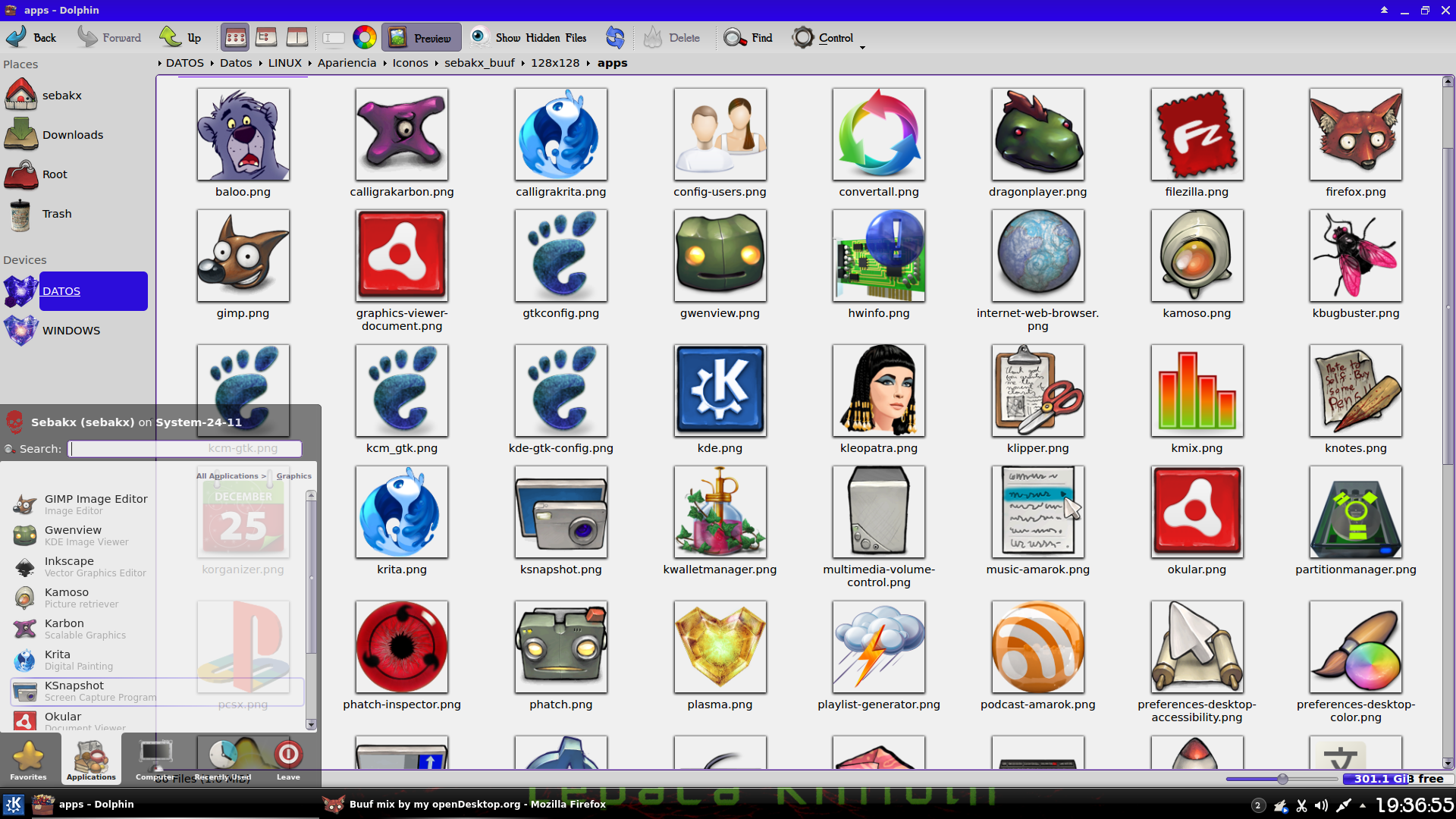The width and height of the screenshot is (1456, 819).
Task: Click the location bar editable toggle icon
Action: [x=333, y=37]
